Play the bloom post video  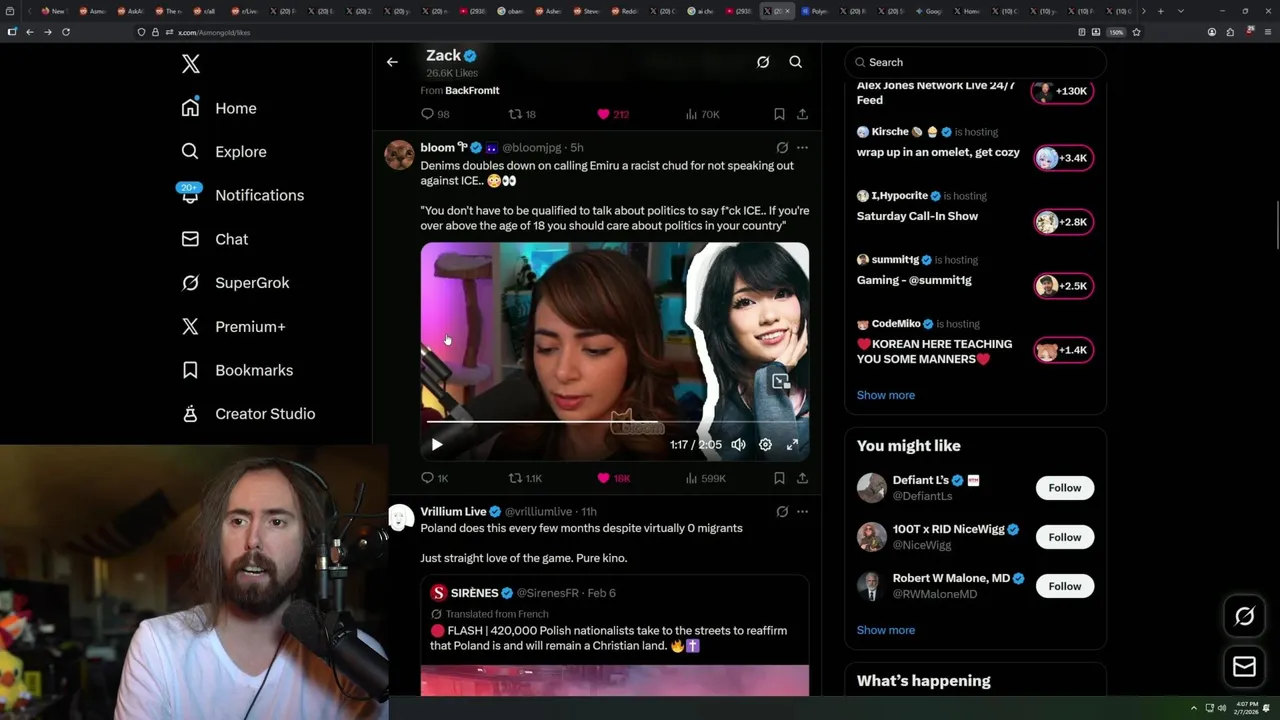point(437,445)
